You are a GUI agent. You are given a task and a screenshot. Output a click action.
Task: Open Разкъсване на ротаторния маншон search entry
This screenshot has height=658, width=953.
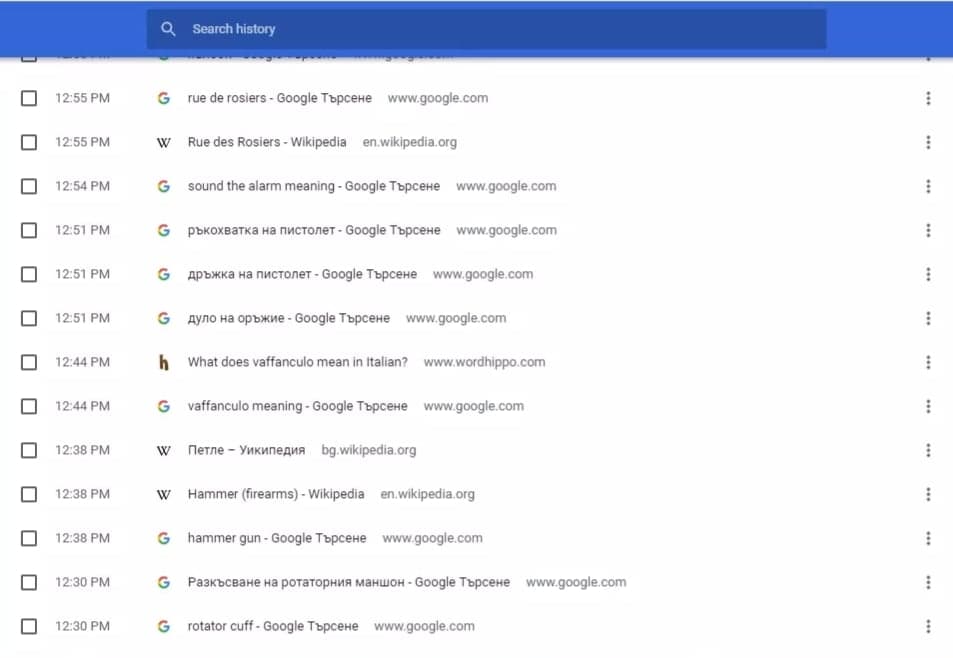tap(348, 582)
